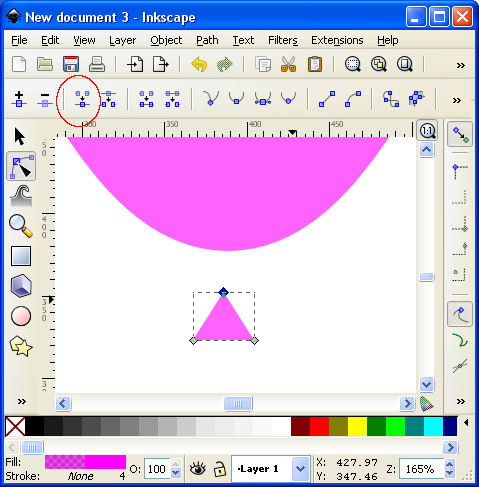Join selected endnodes with new segment
Screen dimensions: 479x487
(x=147, y=99)
